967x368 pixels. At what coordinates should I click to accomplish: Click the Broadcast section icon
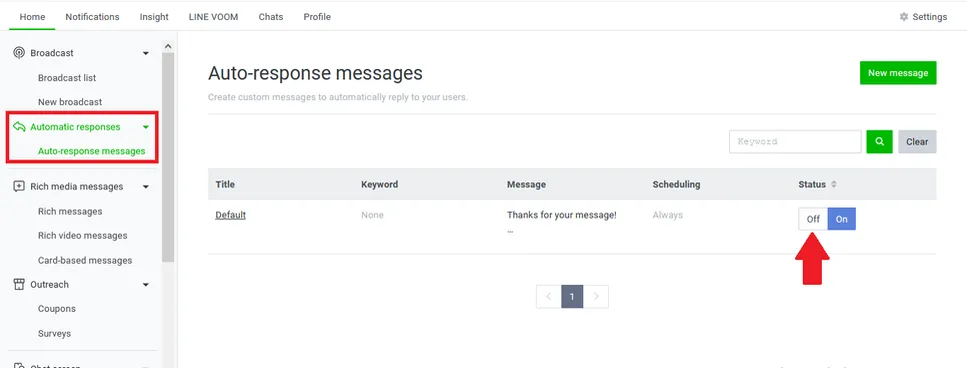click(x=19, y=53)
